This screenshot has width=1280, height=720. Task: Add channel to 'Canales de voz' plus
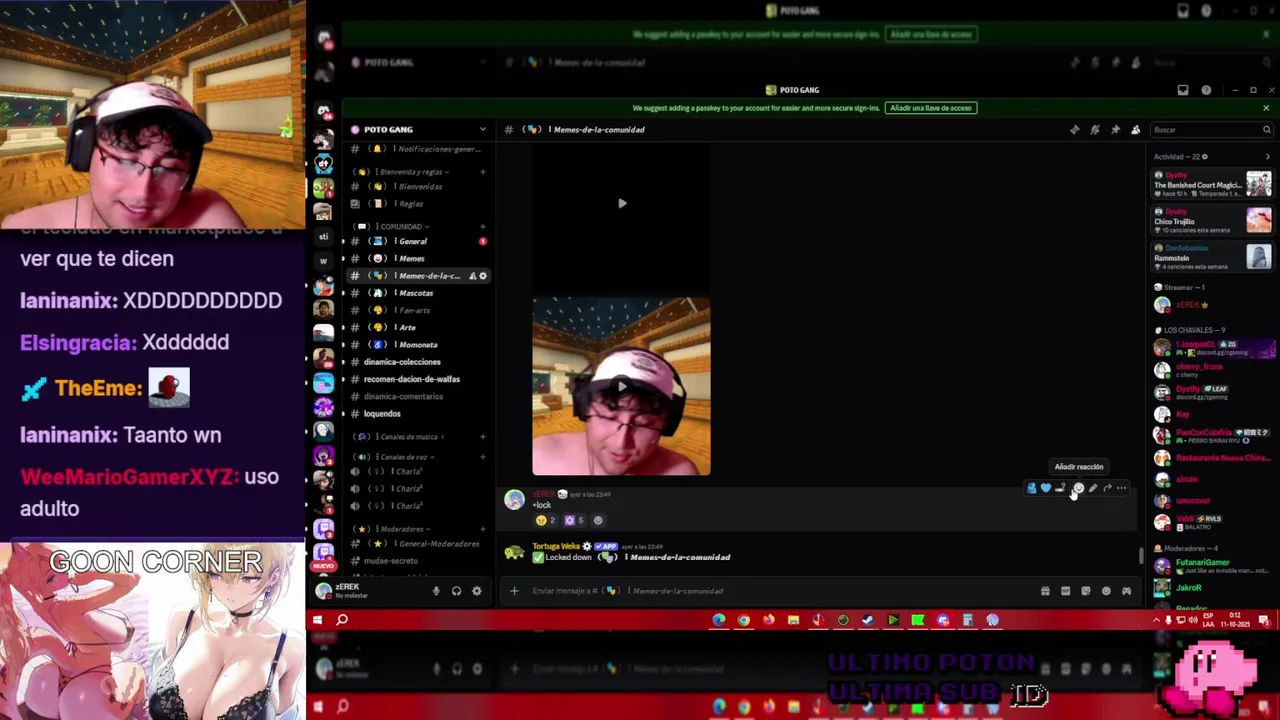(x=482, y=457)
